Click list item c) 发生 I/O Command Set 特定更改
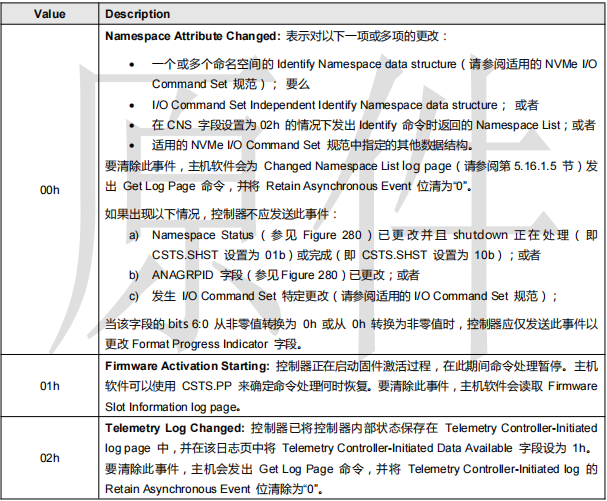Screen dimensions: 607x501 coord(343,296)
